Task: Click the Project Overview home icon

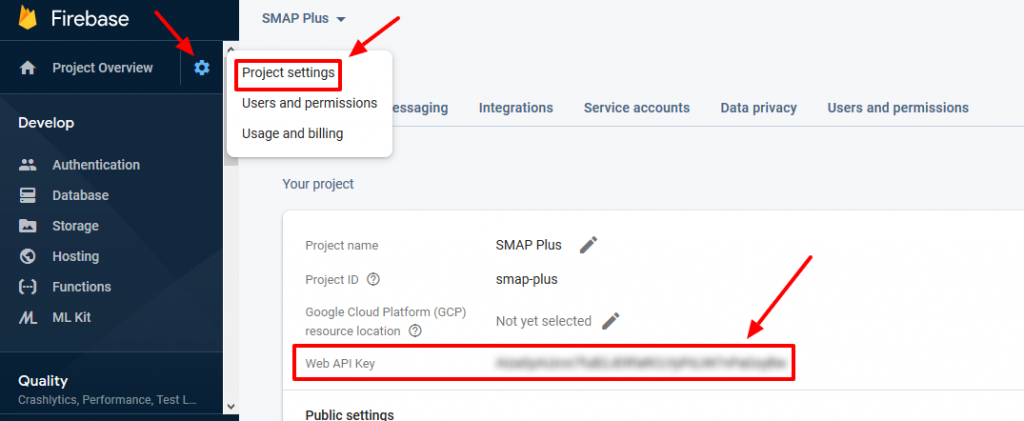Action: (x=28, y=68)
